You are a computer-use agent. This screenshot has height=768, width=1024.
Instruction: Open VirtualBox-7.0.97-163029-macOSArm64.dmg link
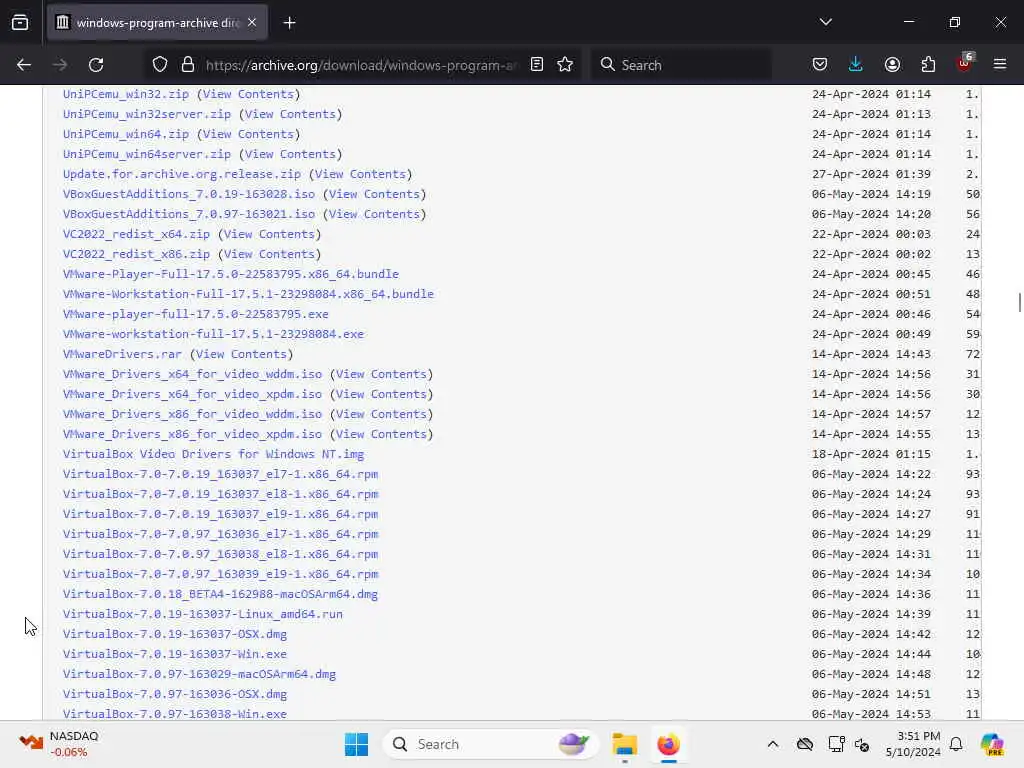click(199, 674)
